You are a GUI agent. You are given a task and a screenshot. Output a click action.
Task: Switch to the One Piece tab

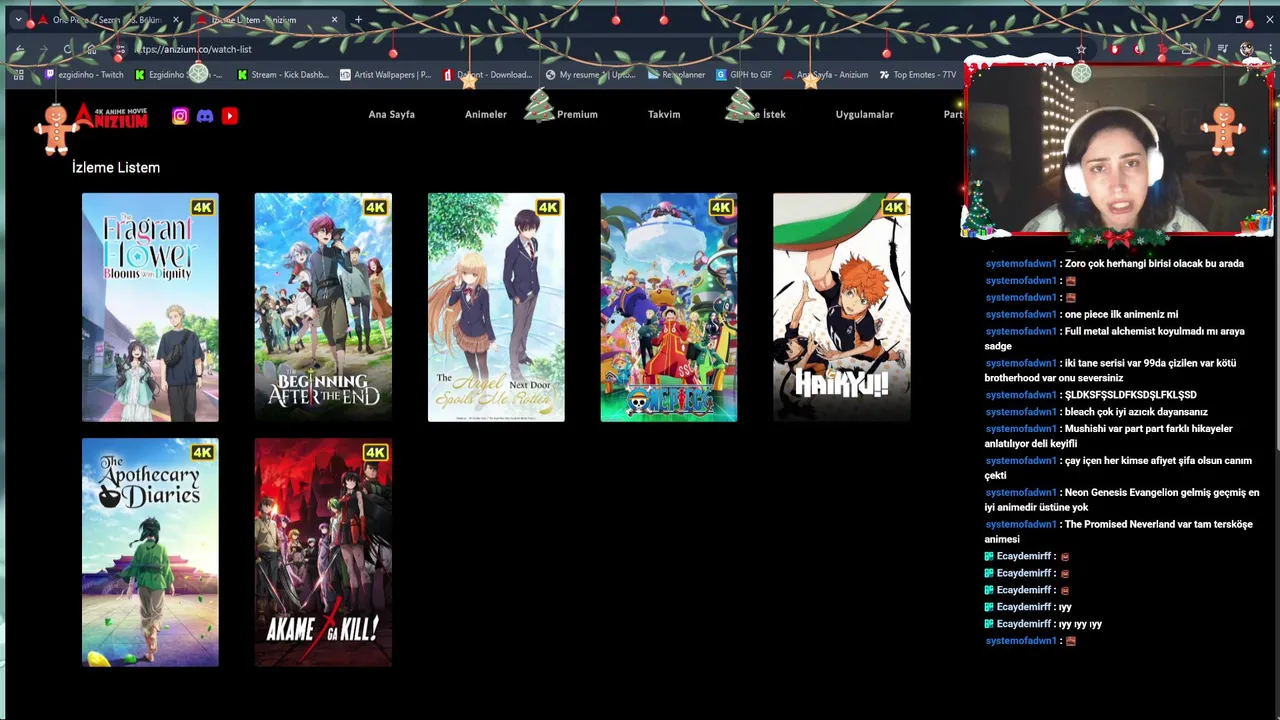[x=108, y=20]
